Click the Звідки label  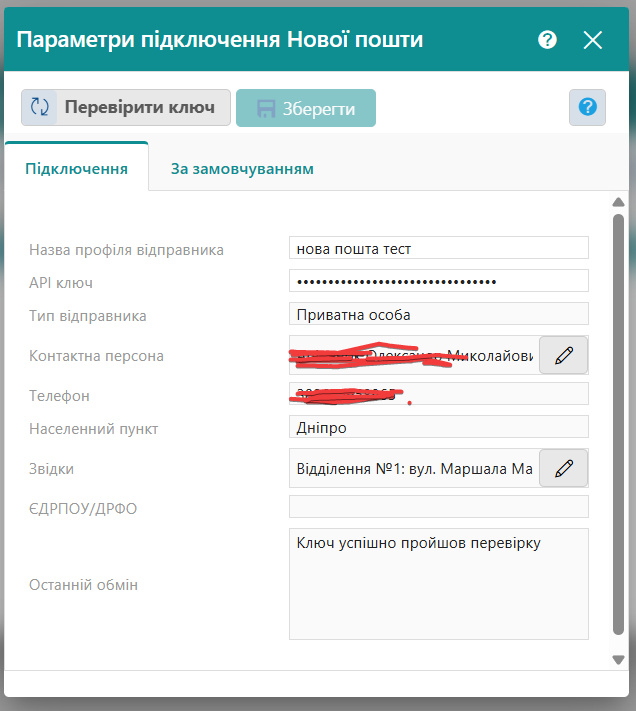tap(52, 469)
